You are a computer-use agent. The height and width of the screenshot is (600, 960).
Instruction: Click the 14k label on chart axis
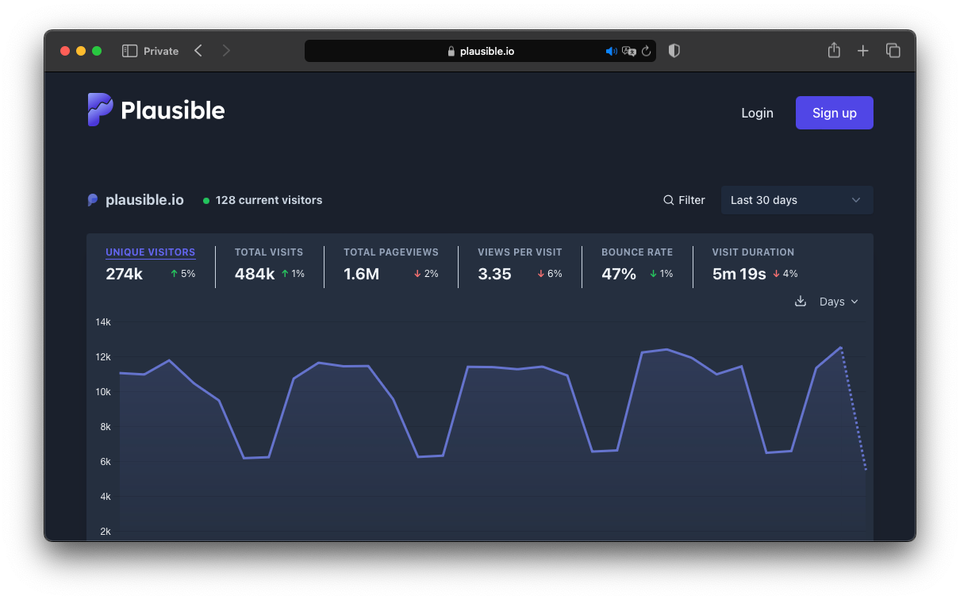pyautogui.click(x=103, y=322)
